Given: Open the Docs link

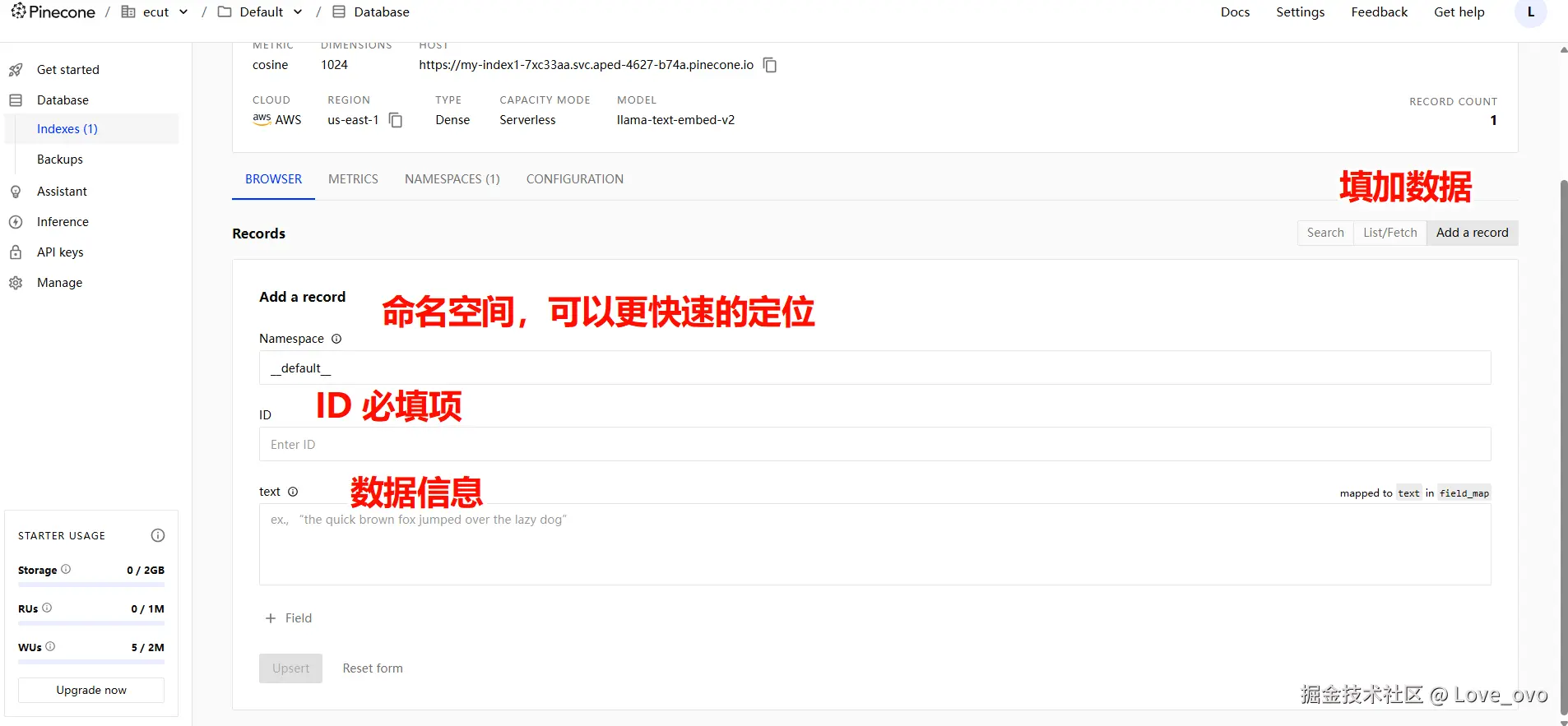Looking at the screenshot, I should [x=1235, y=12].
